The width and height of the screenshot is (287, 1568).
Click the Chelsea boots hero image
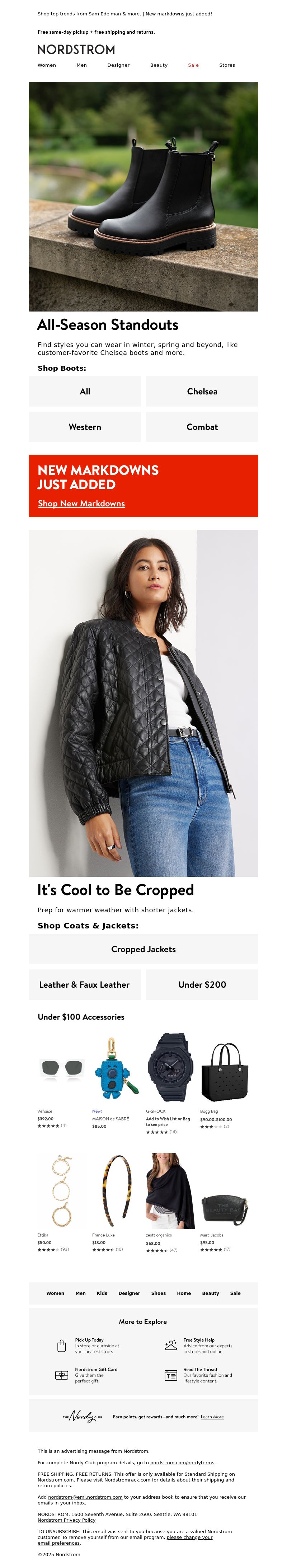tap(143, 197)
